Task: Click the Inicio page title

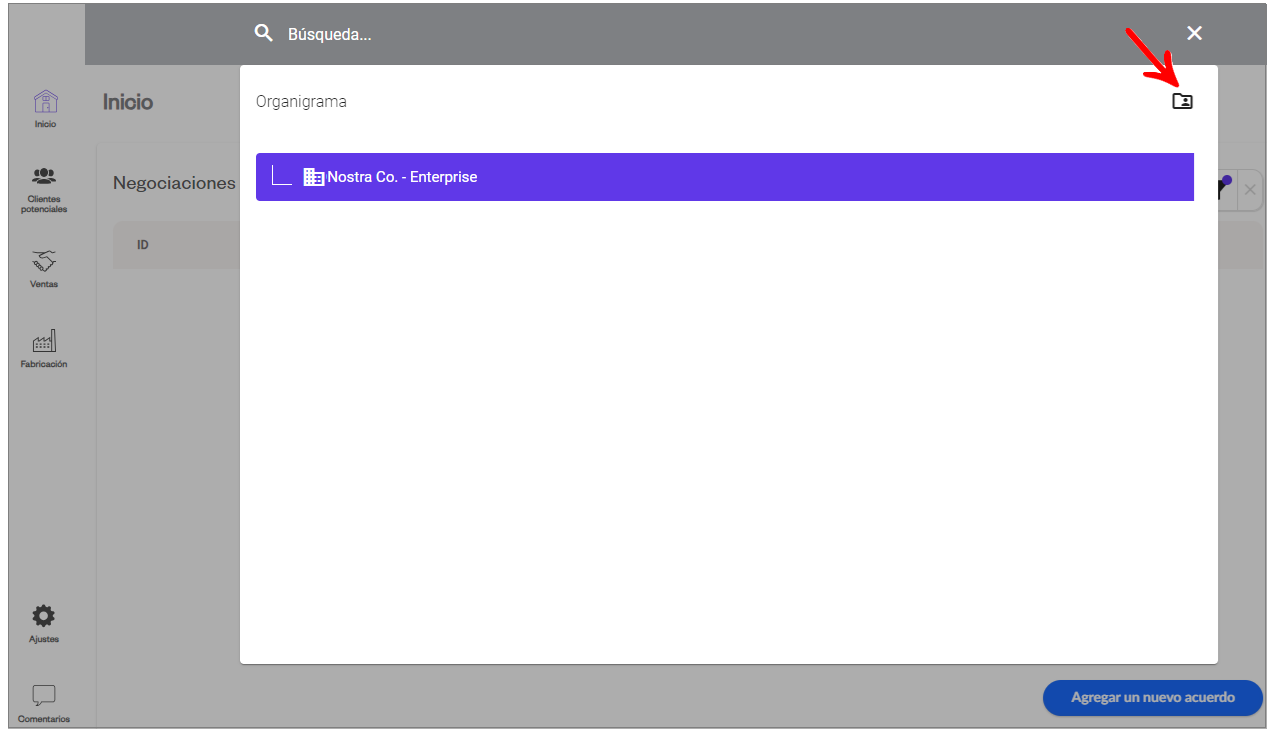Action: point(128,102)
